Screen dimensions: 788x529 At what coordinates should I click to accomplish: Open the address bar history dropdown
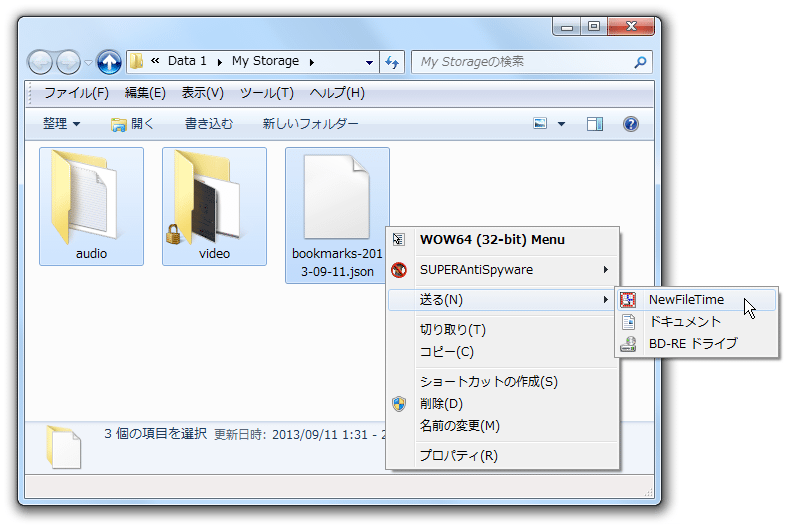(369, 62)
